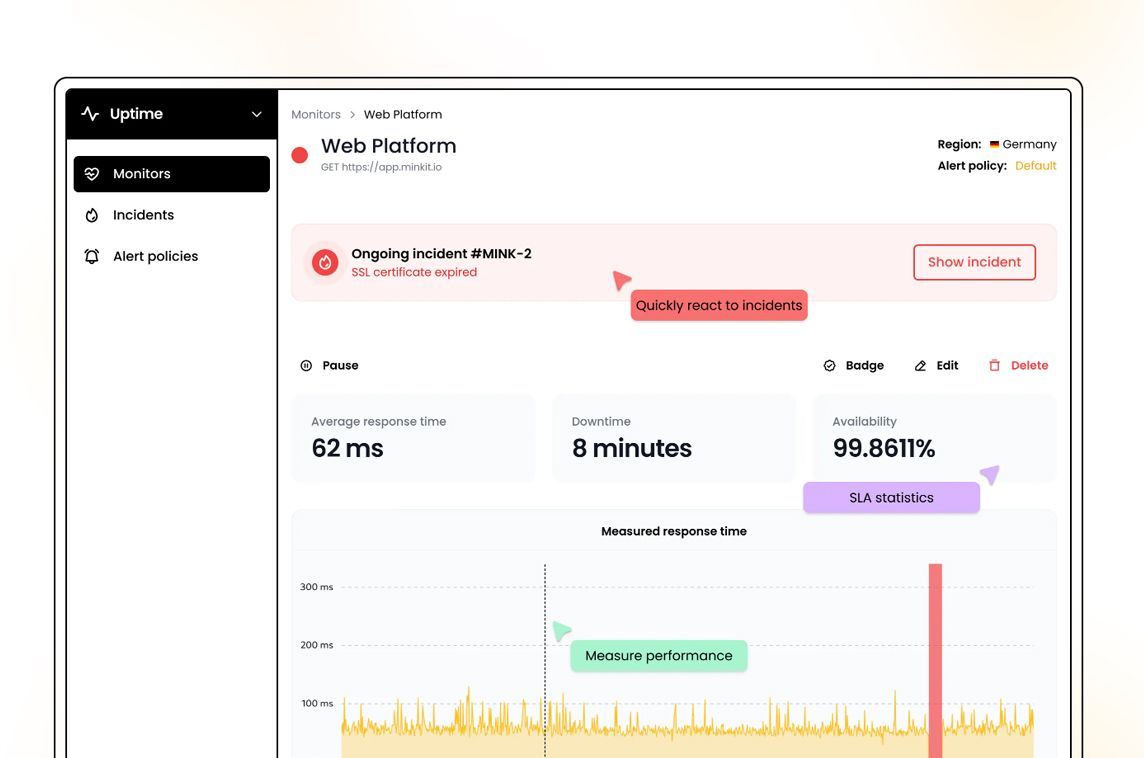
Task: Click the checkmark icon next to Badge
Action: pyautogui.click(x=829, y=365)
